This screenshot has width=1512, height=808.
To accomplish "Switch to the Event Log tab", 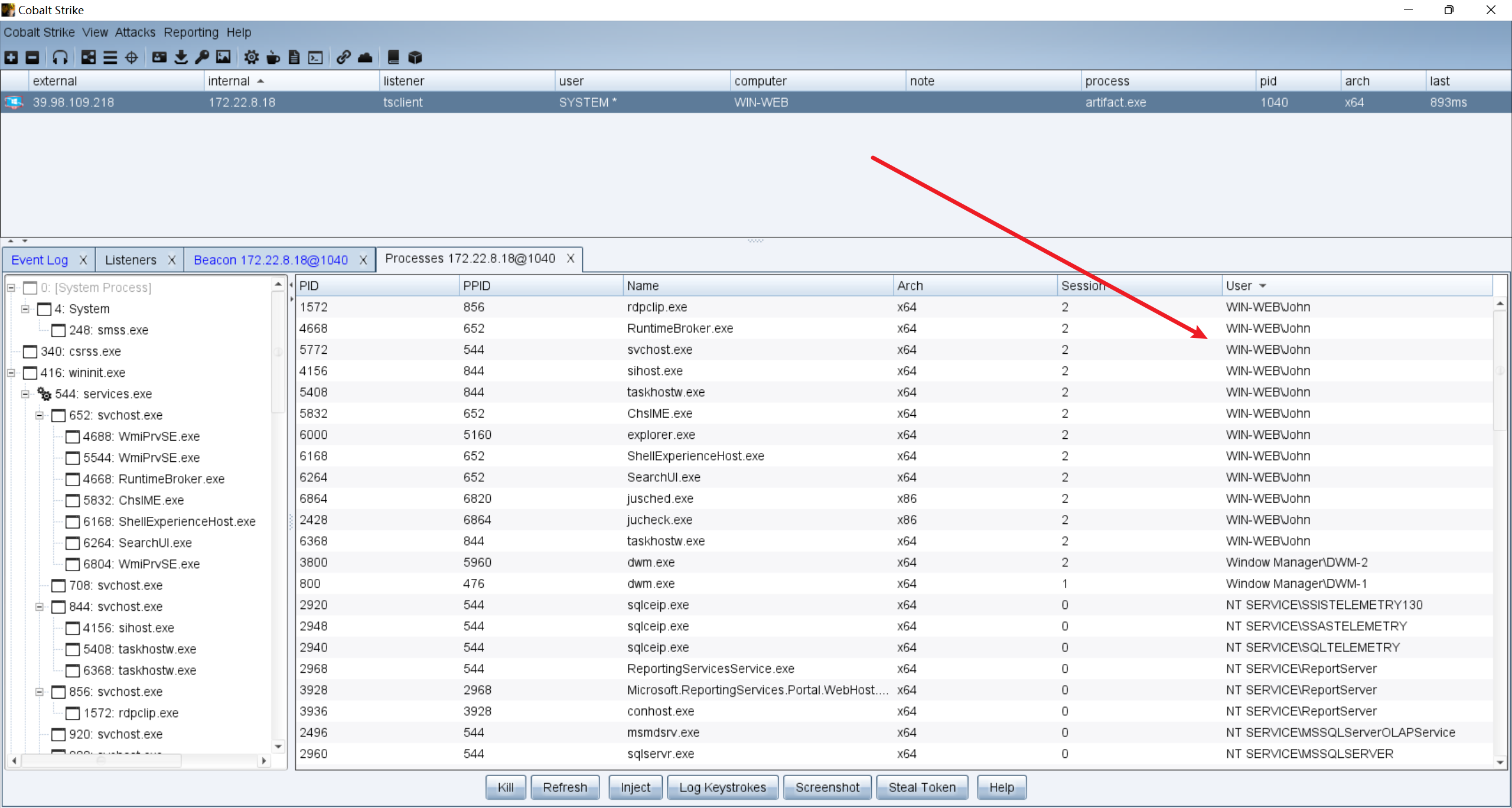I will (x=40, y=260).
